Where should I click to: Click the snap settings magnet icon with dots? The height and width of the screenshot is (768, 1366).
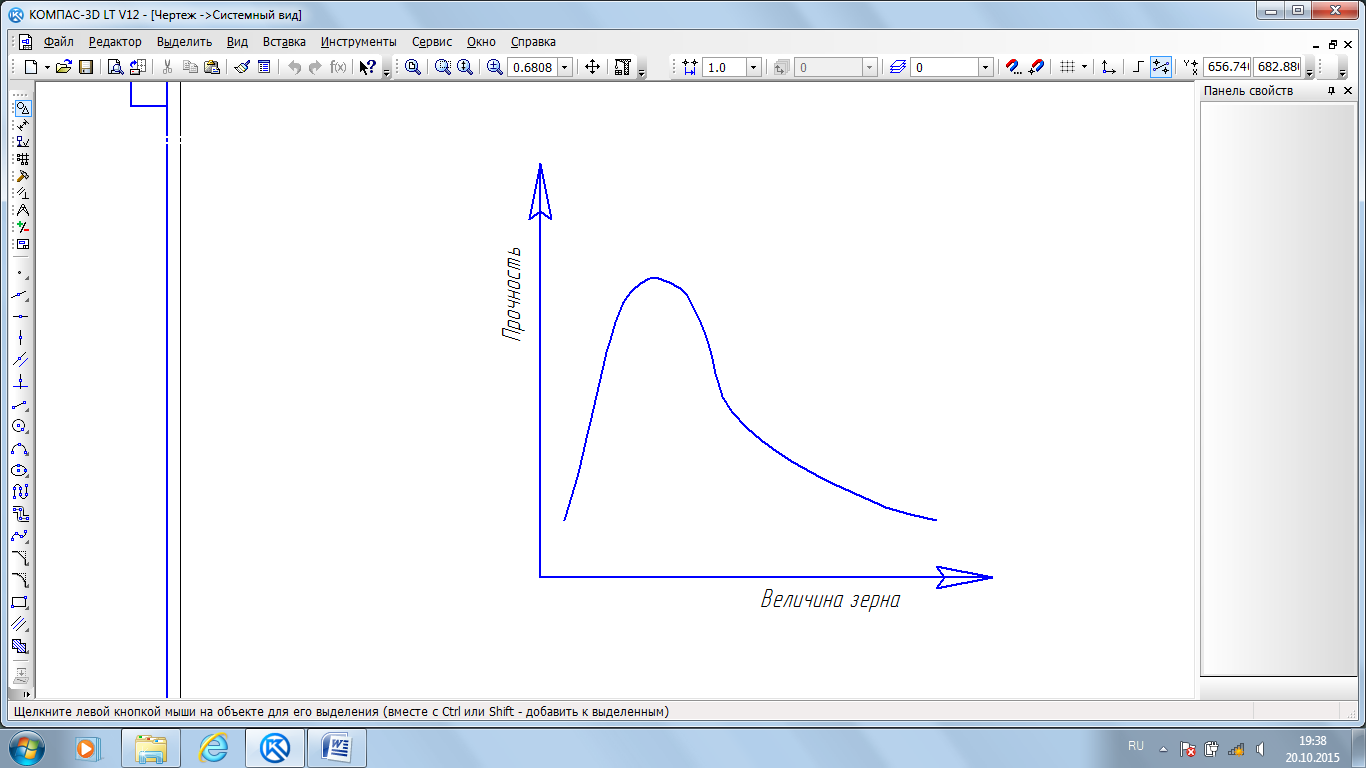(1013, 67)
